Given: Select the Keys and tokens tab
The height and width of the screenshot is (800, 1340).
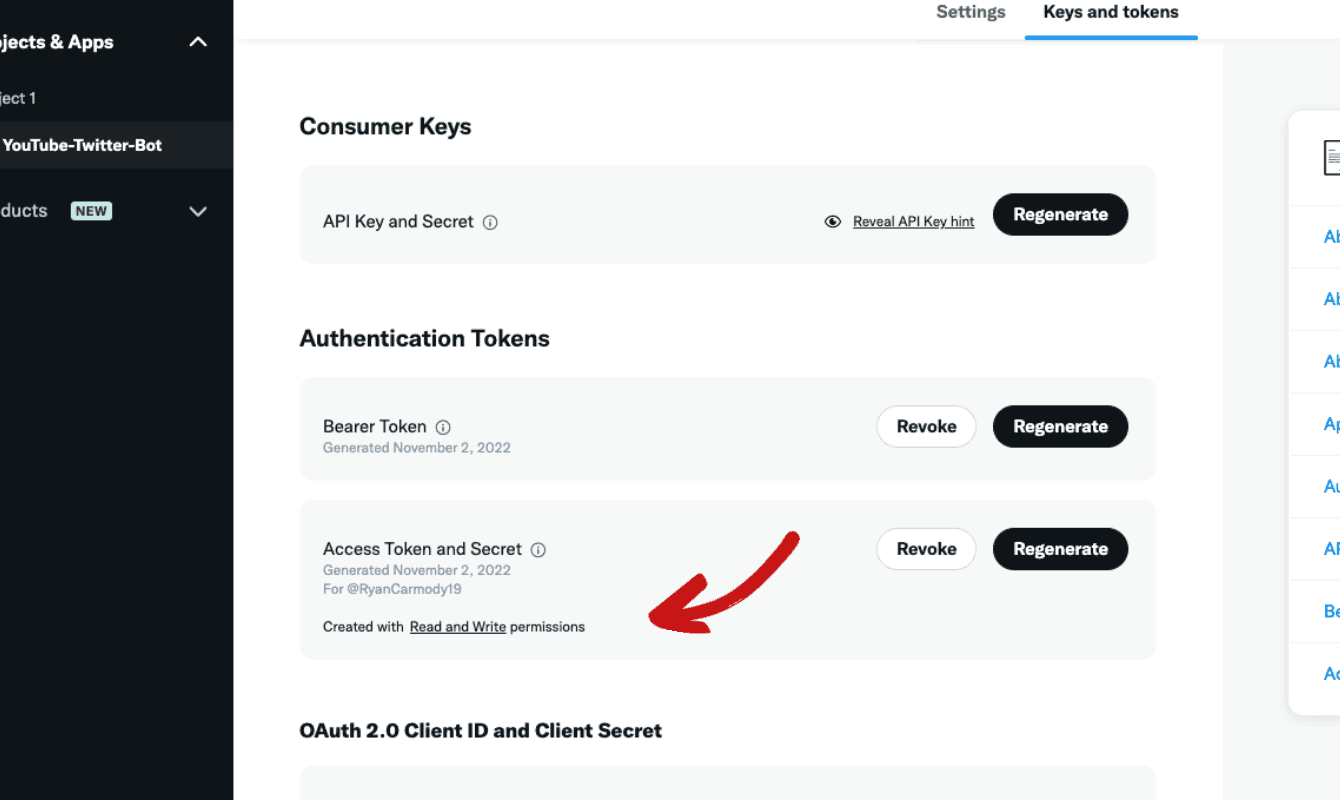Looking at the screenshot, I should click(1111, 12).
